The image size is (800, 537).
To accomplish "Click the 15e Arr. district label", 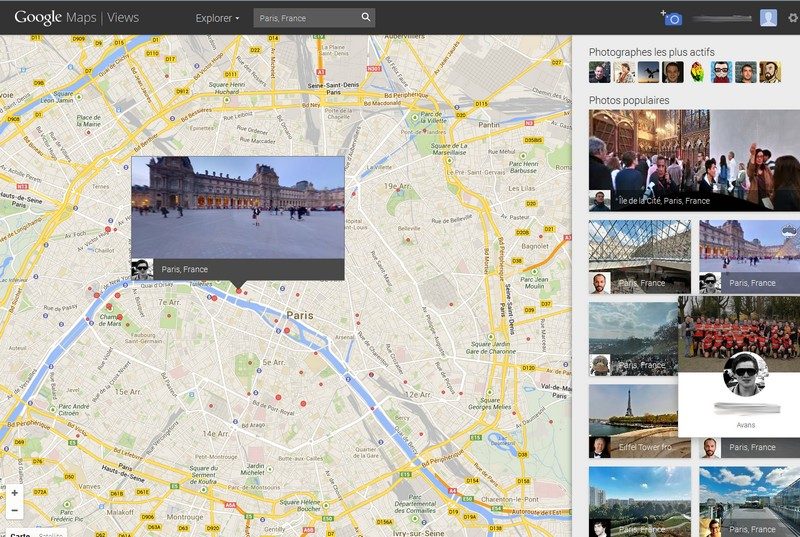I will [128, 392].
